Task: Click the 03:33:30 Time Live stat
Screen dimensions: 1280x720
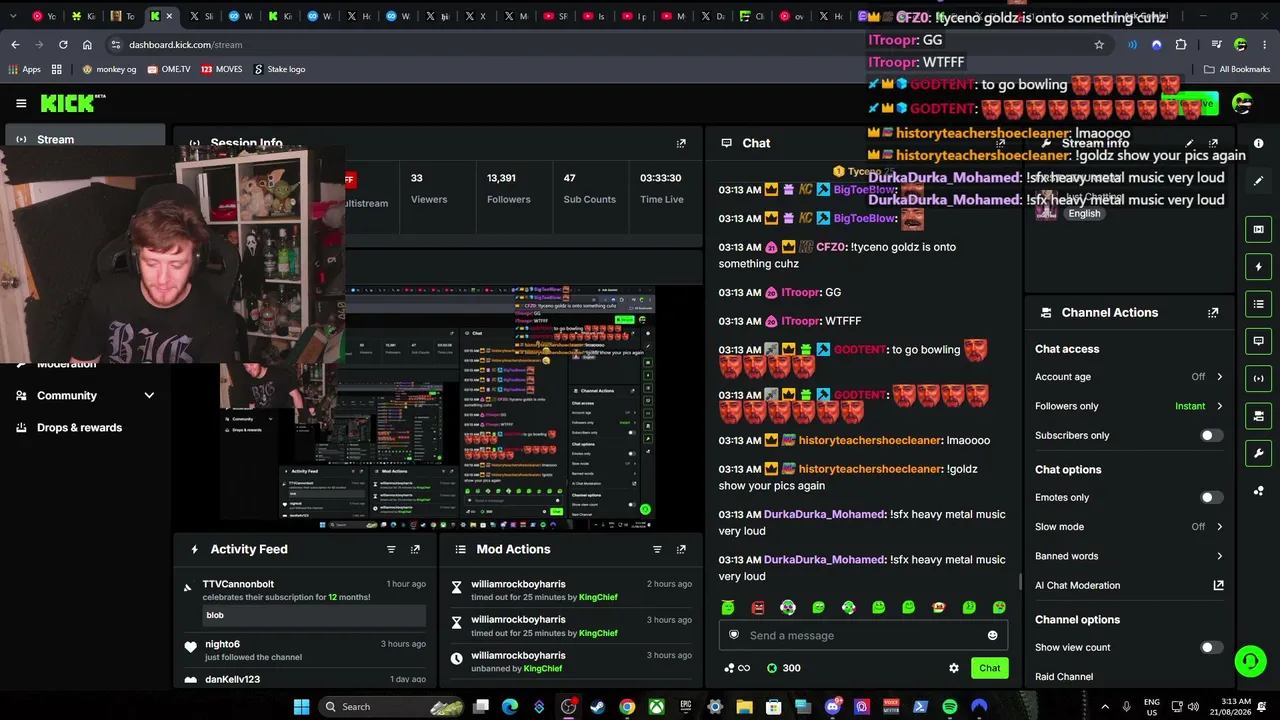Action: point(661,188)
